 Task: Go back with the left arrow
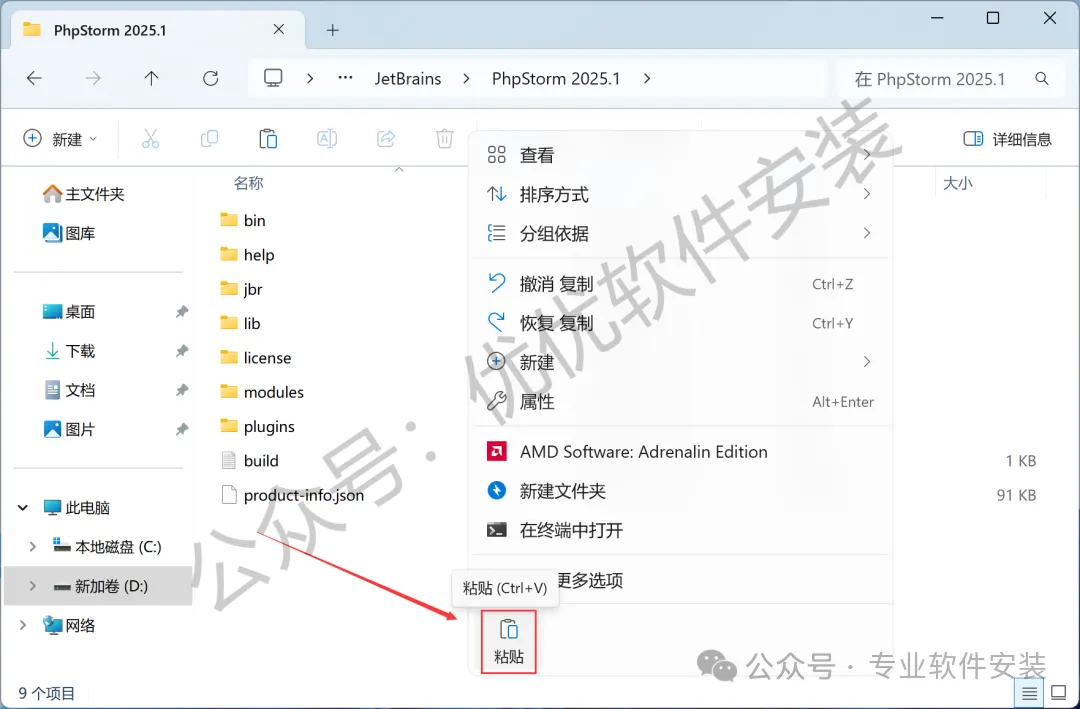[34, 79]
